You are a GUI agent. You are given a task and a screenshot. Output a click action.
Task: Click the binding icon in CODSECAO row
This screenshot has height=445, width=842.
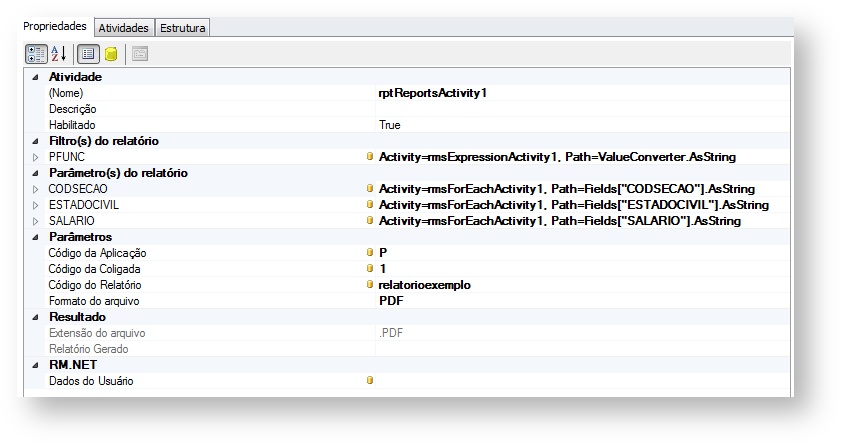tap(370, 188)
